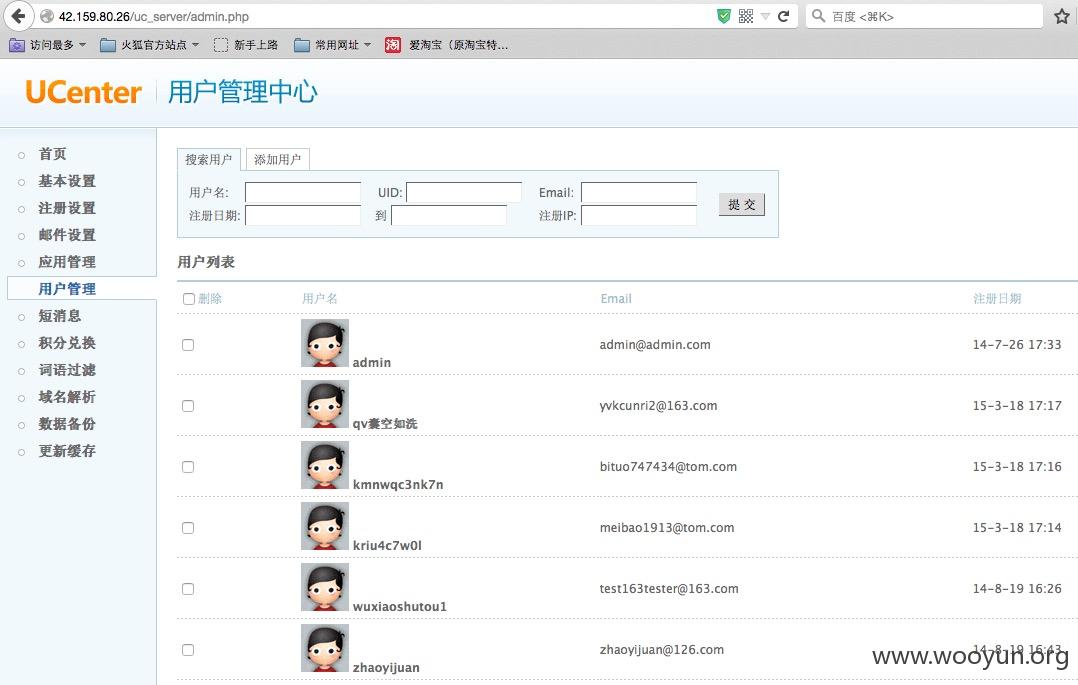The height and width of the screenshot is (685, 1078).
Task: Open 域名解析 in the sidebar
Action: (67, 397)
